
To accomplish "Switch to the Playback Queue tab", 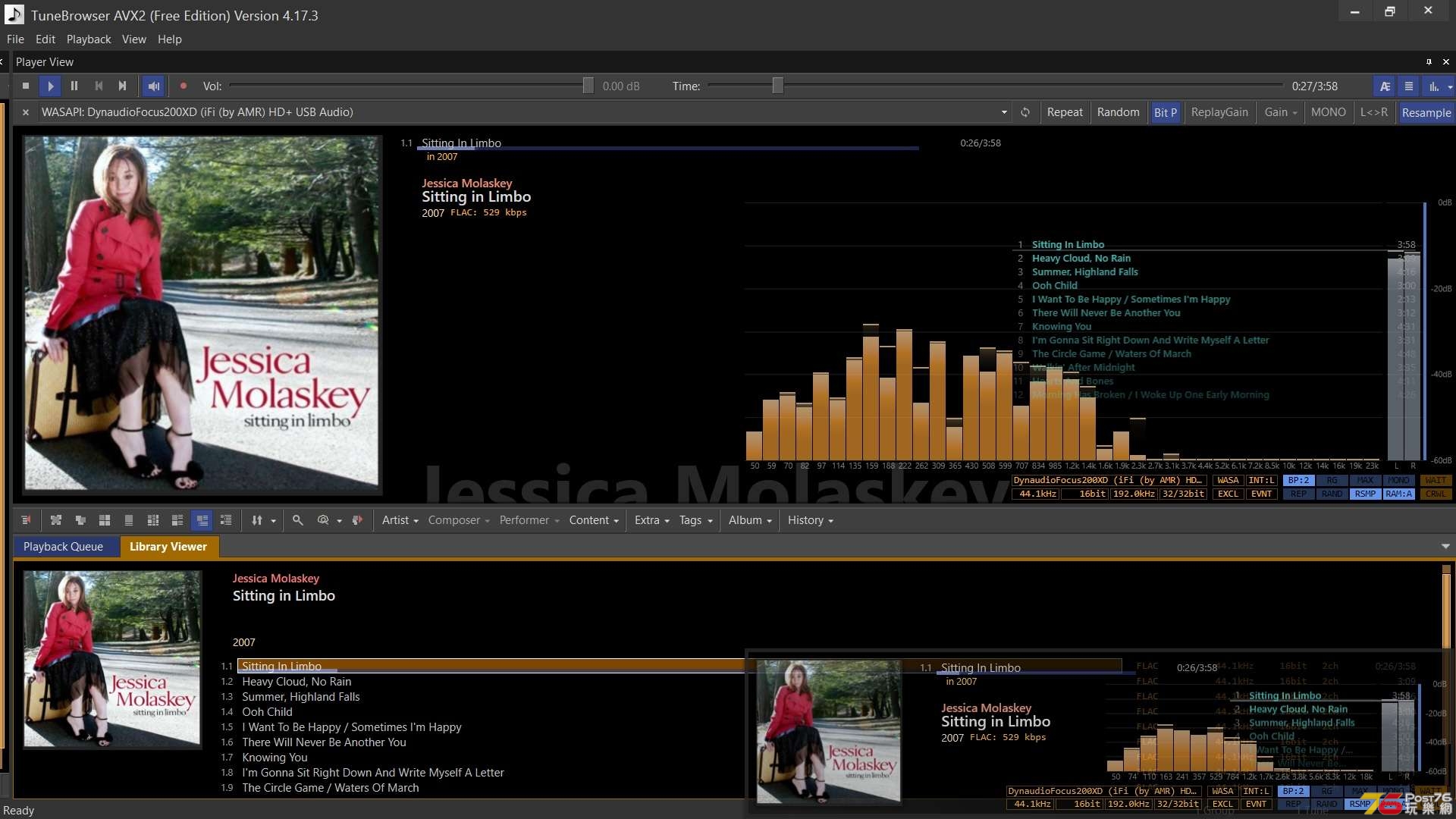I will point(63,547).
